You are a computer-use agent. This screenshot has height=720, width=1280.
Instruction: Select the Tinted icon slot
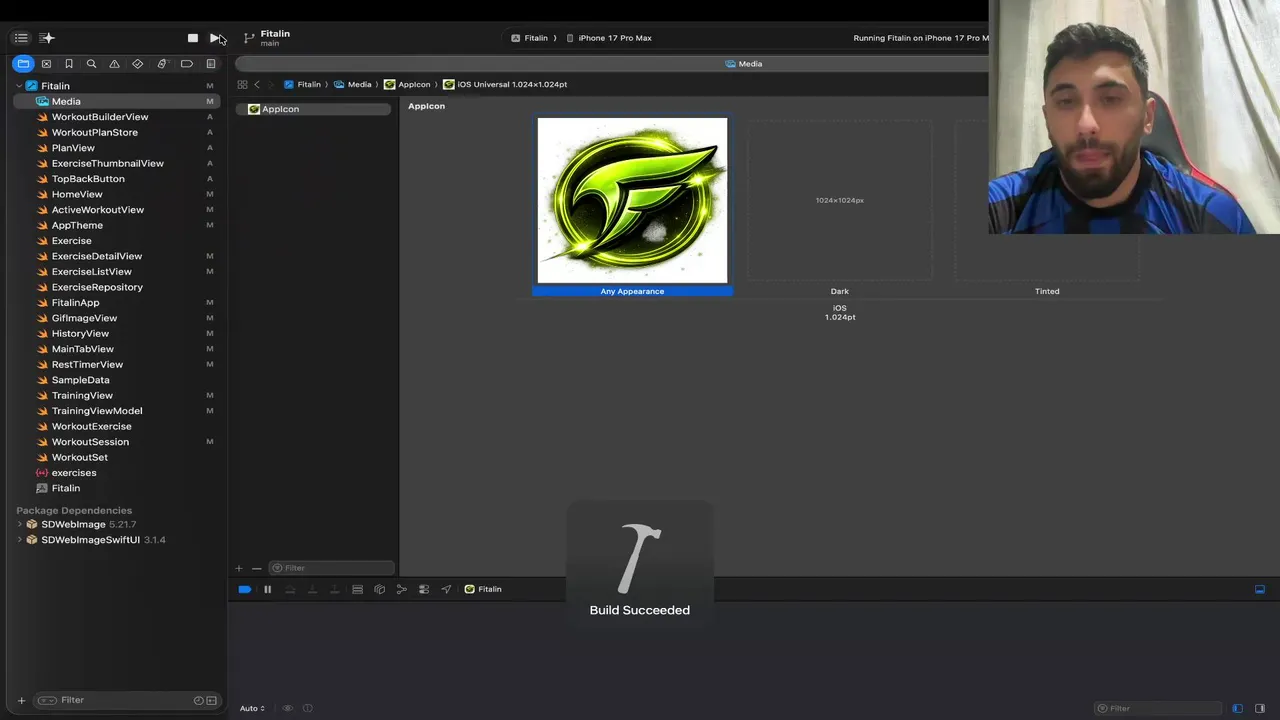(x=1047, y=201)
